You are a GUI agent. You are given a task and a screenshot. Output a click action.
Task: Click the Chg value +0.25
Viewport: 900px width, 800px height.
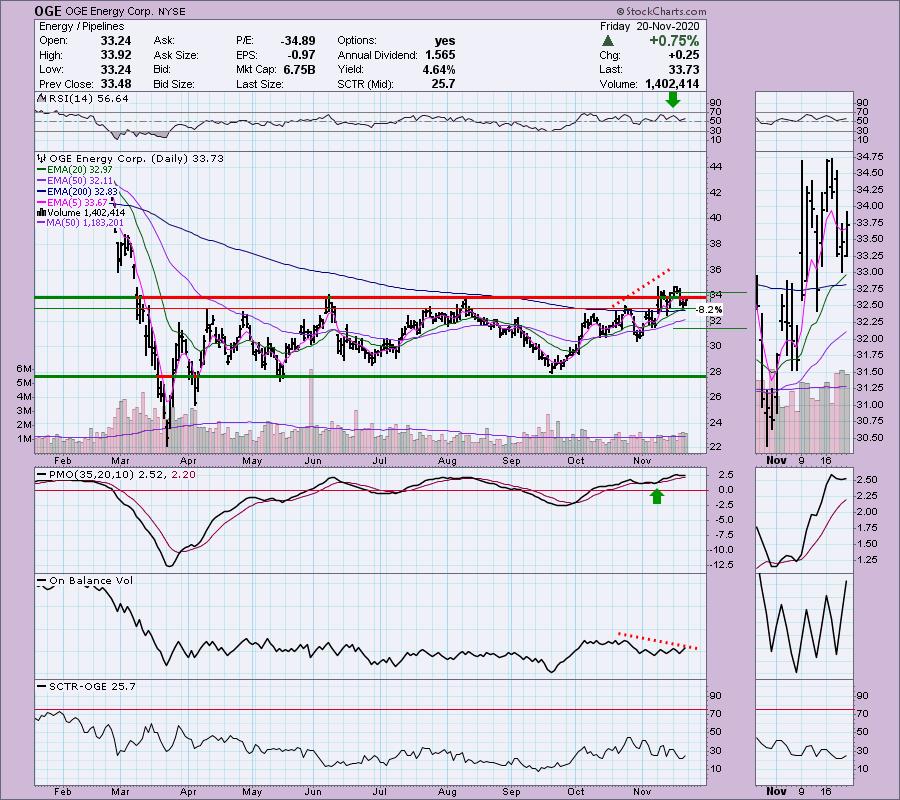(x=684, y=55)
